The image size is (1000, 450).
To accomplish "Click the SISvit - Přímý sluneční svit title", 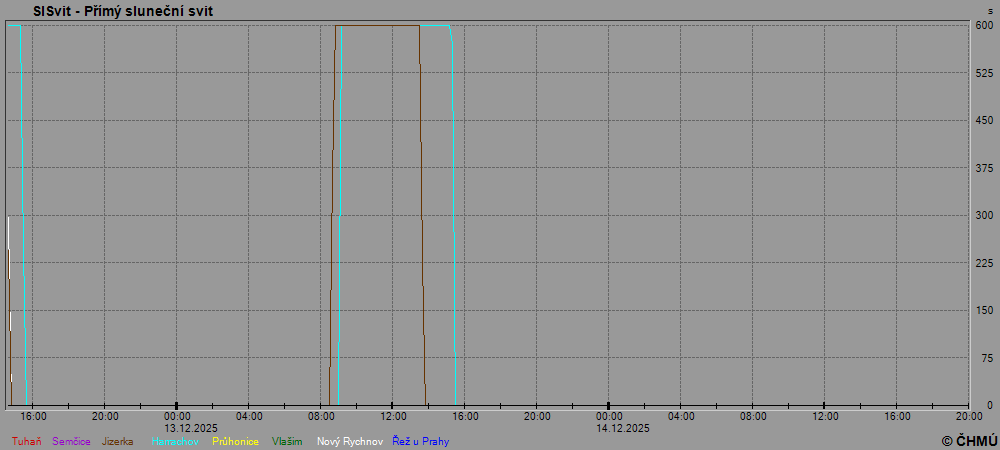I will [123, 11].
